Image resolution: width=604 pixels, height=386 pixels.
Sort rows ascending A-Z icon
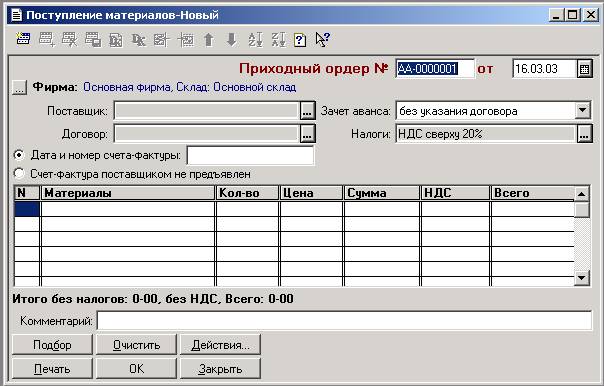(x=255, y=39)
